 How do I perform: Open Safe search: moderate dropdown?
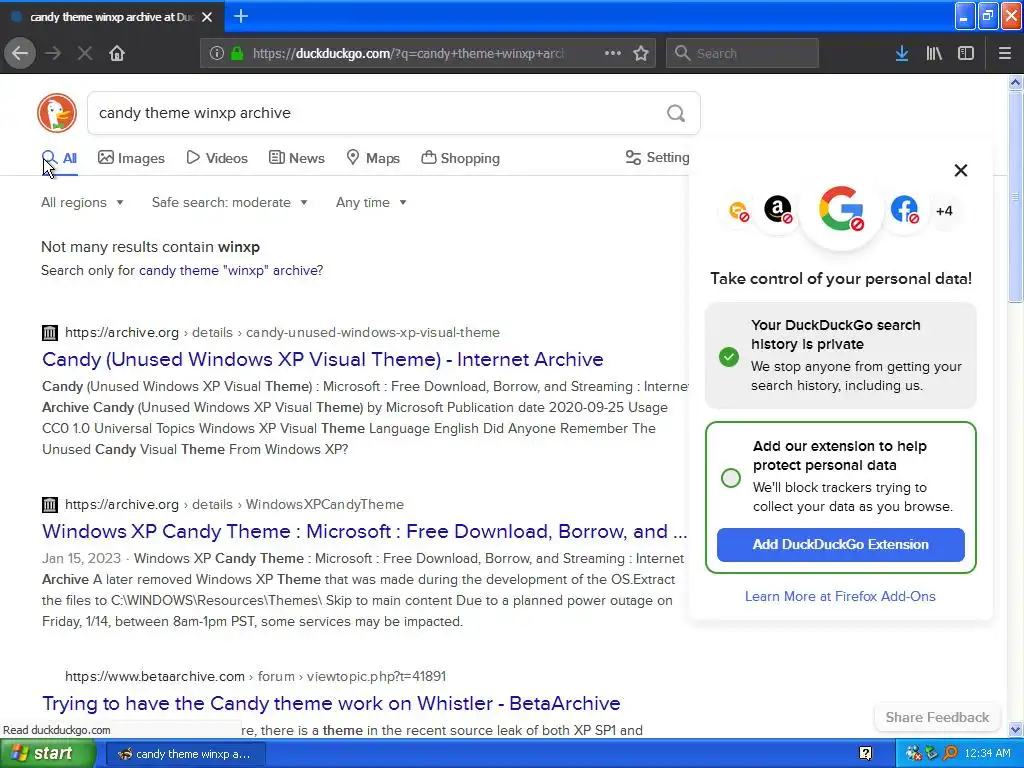point(230,202)
